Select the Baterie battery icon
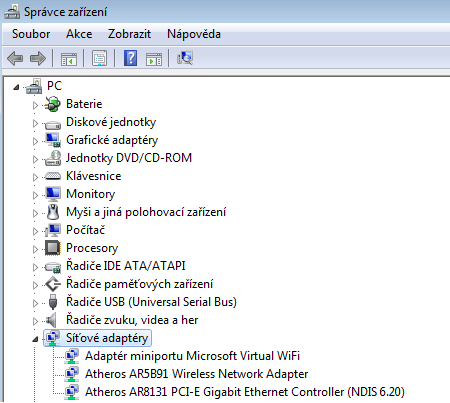The width and height of the screenshot is (450, 403). click(x=53, y=104)
